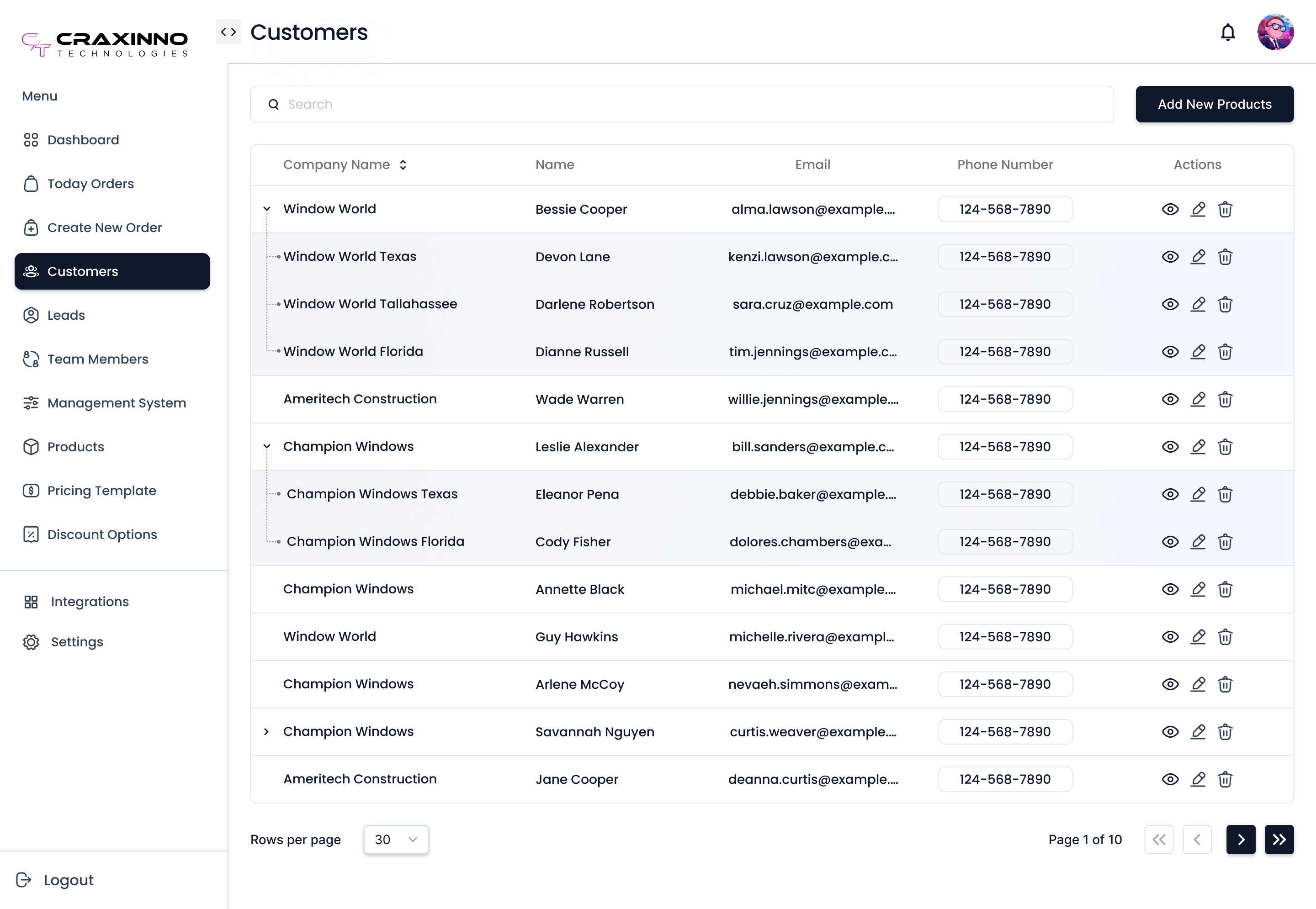Collapse the Window World company row
The image size is (1316, 909).
[266, 208]
